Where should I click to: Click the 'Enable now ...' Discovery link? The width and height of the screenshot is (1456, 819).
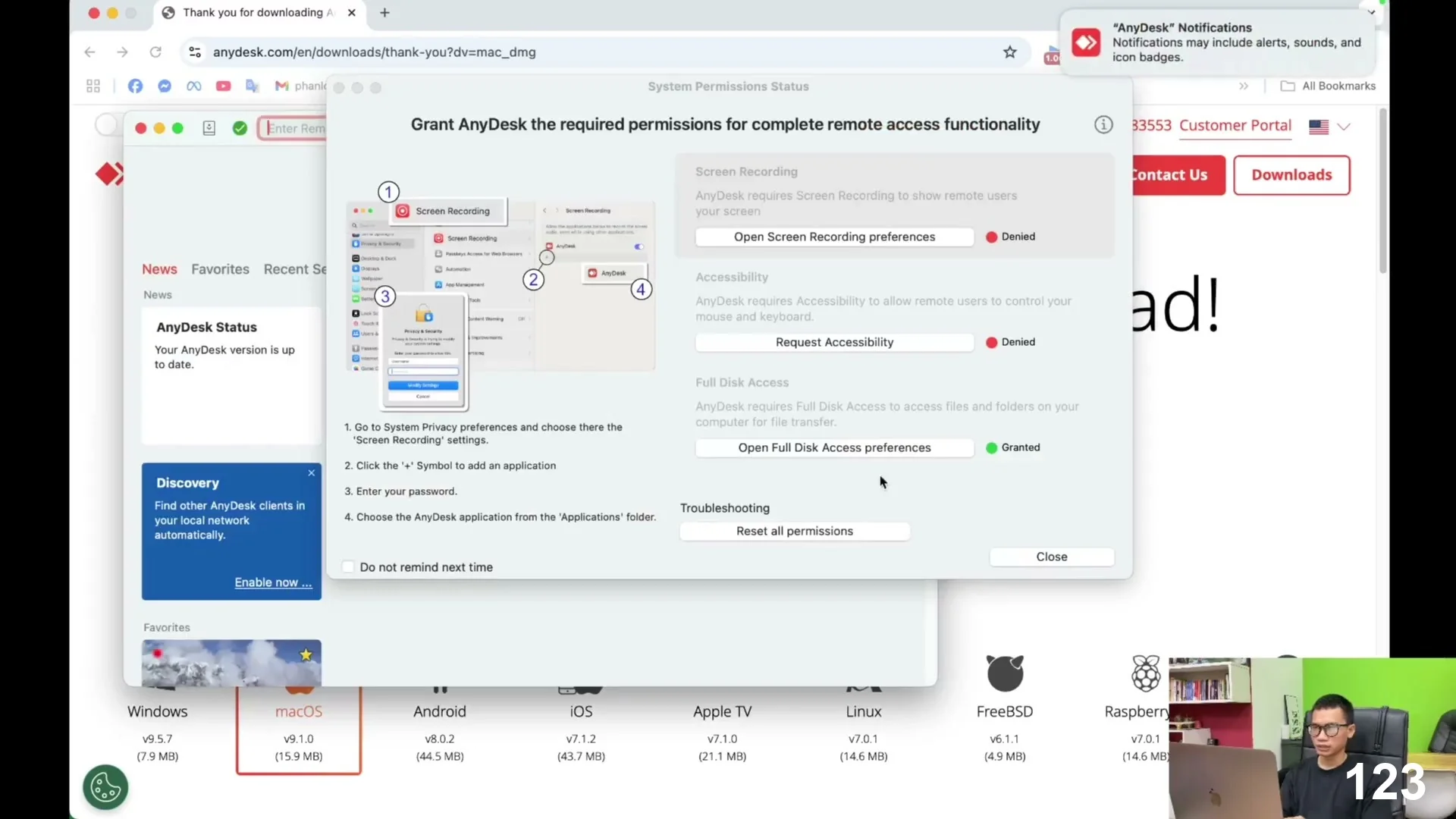273,582
